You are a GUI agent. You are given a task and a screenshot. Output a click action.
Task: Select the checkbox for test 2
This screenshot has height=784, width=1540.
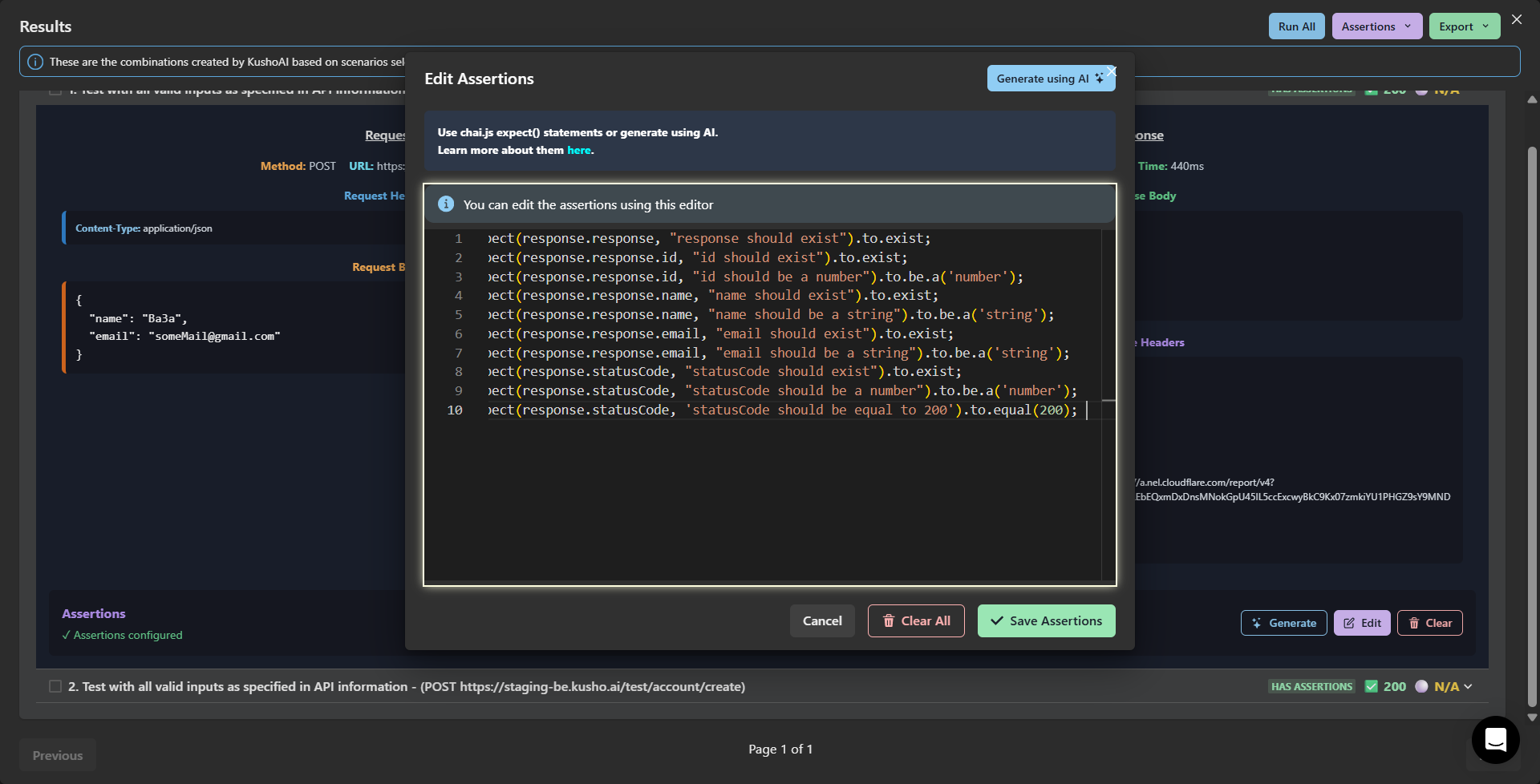coord(55,686)
